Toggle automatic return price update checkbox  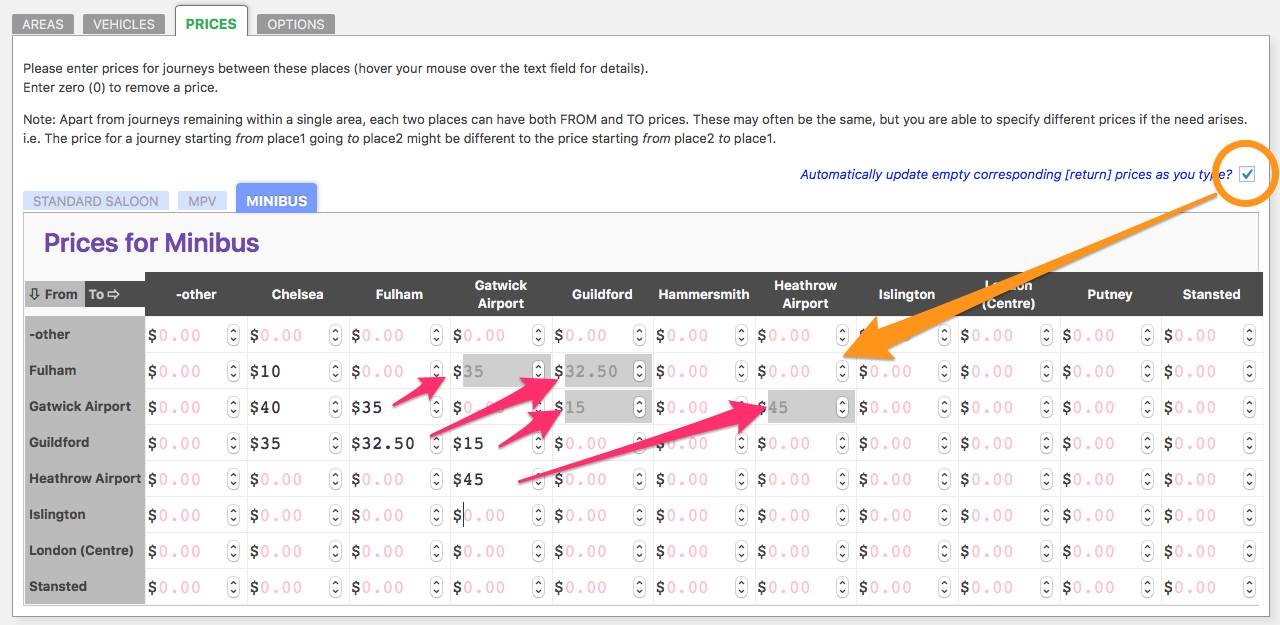point(1247,174)
